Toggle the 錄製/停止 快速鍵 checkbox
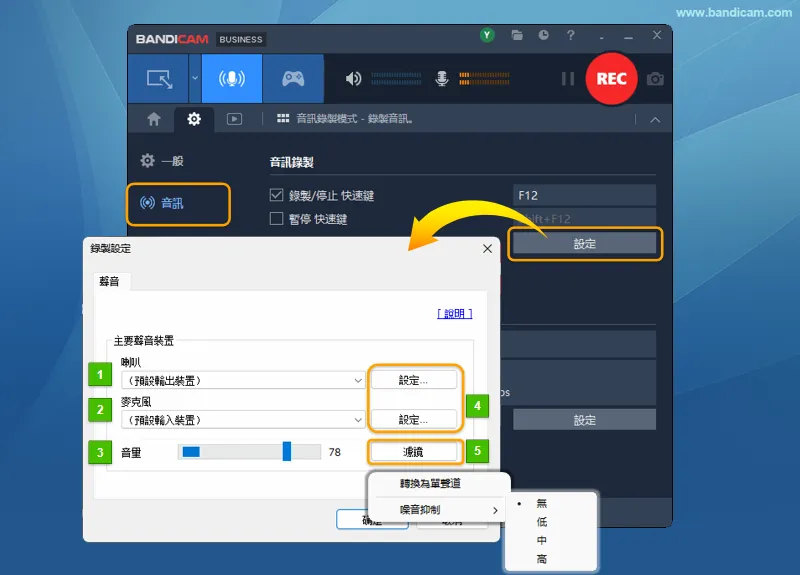This screenshot has width=800, height=575. pyautogui.click(x=276, y=195)
